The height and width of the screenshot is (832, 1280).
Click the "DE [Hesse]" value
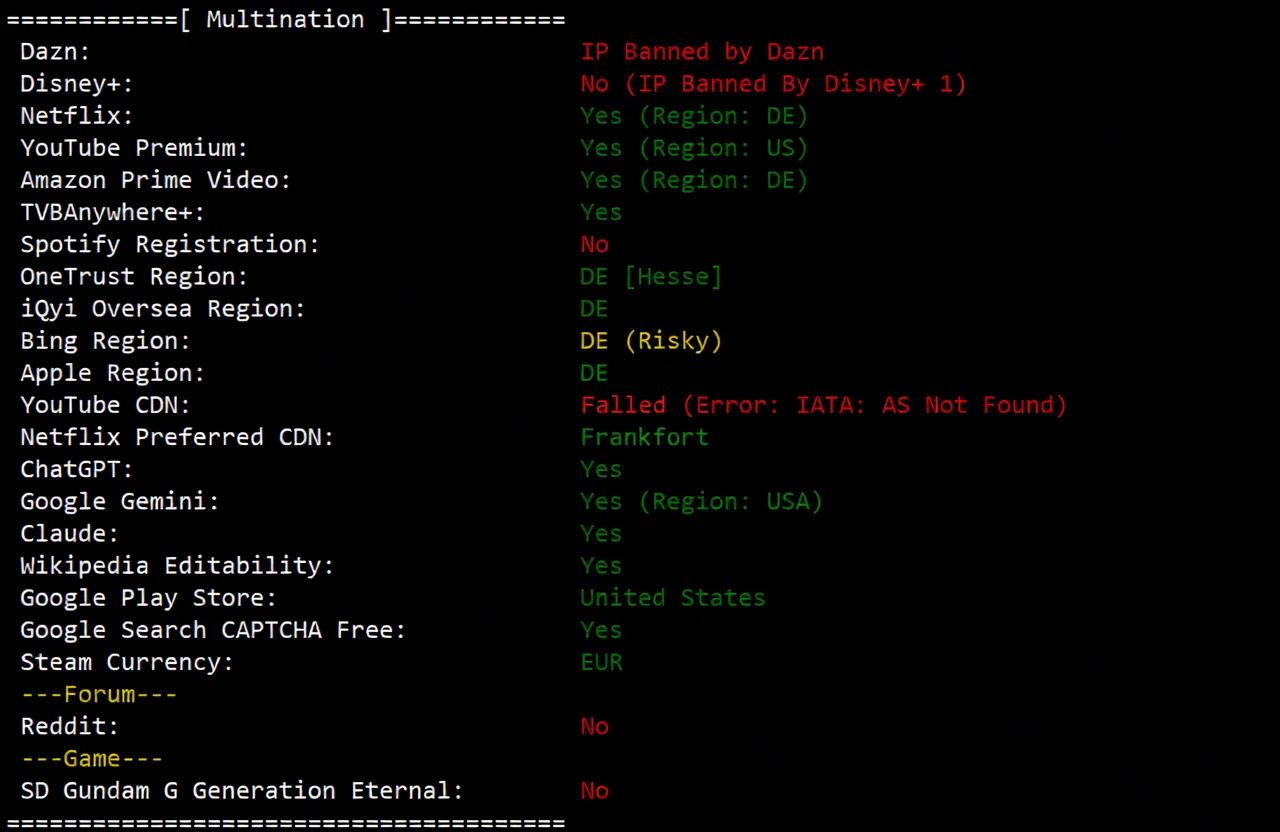pos(651,276)
